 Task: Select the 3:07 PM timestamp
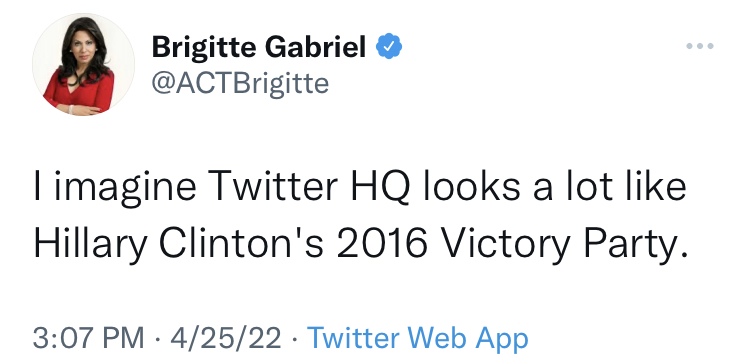(88, 338)
